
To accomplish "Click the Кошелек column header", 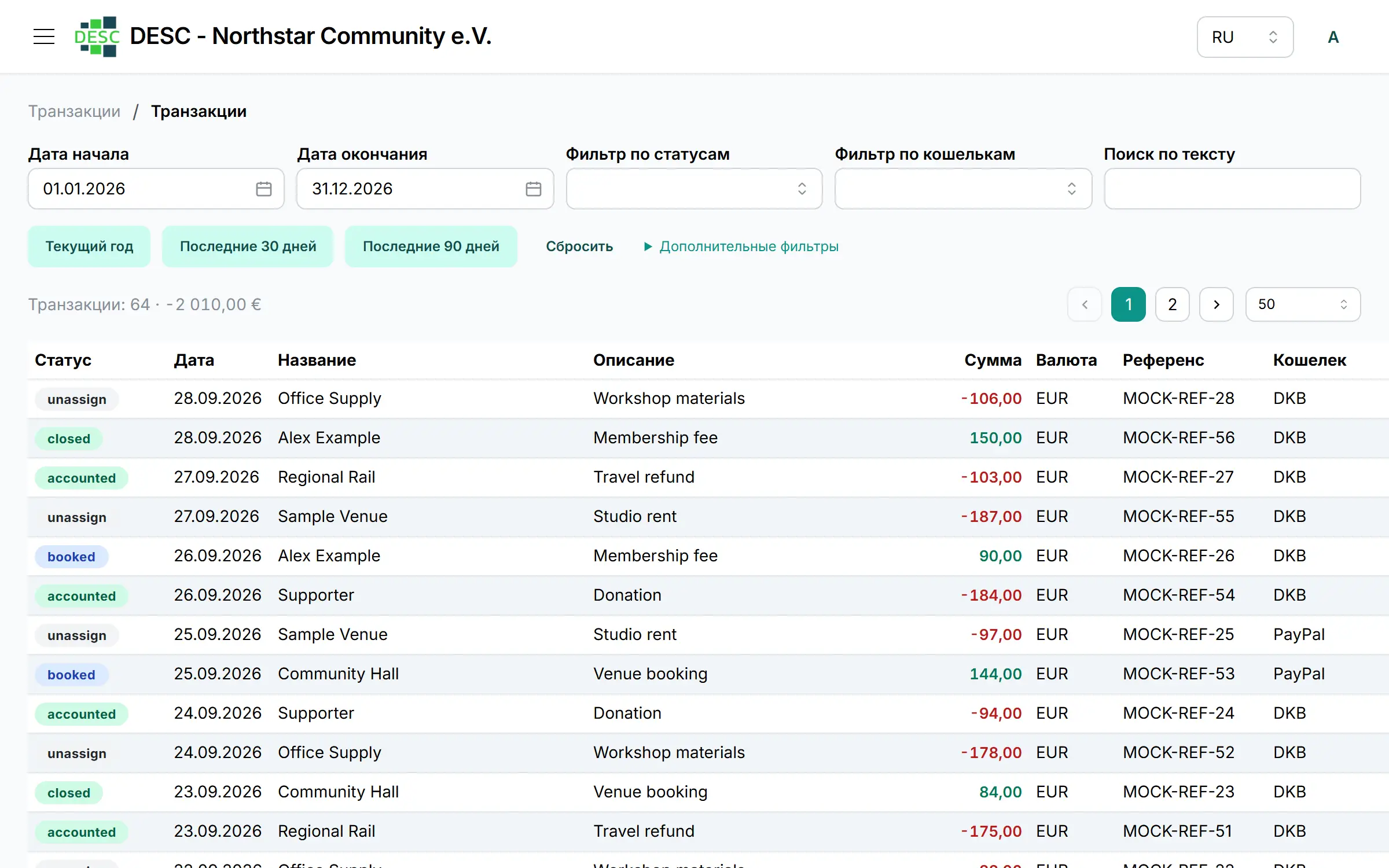I will coord(1309,360).
